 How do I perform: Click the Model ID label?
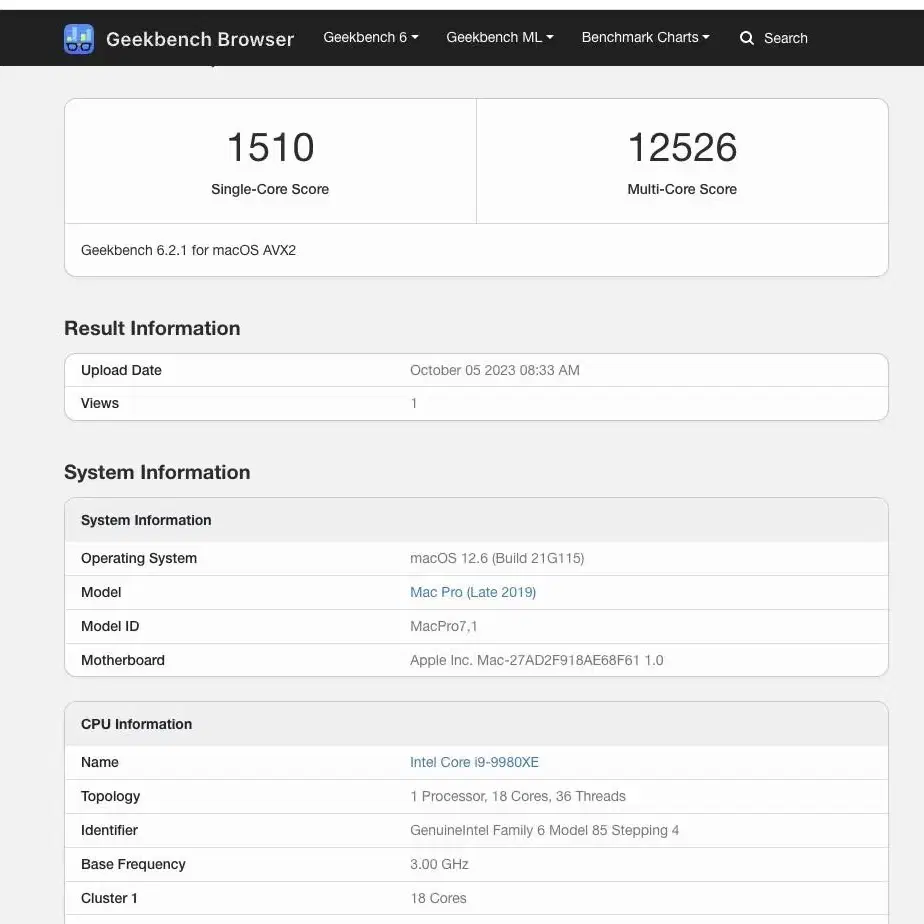point(110,626)
